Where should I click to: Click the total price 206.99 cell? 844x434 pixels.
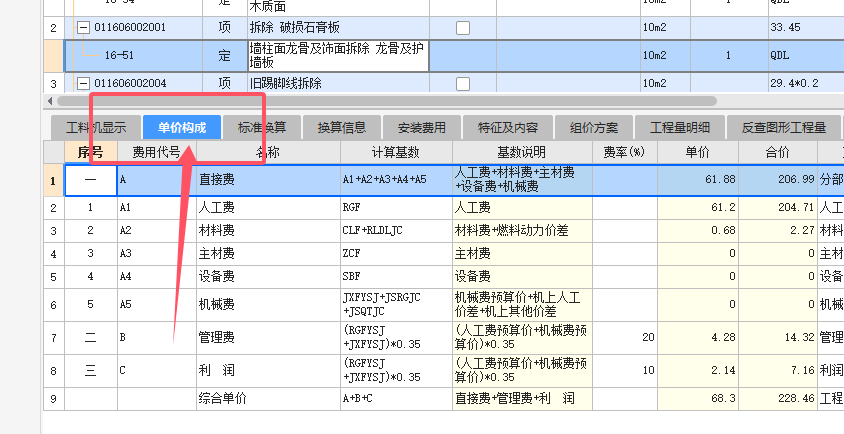778,180
